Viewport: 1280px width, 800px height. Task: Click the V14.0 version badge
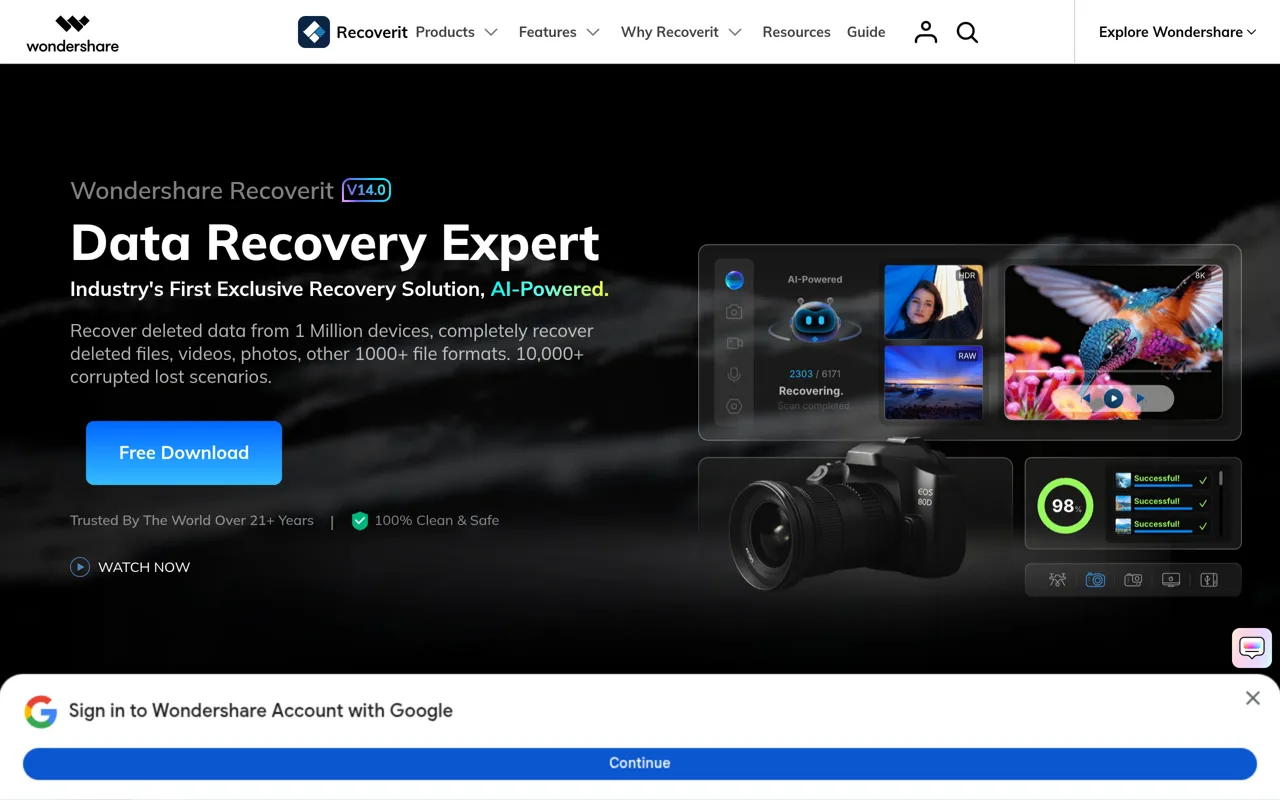[x=367, y=190]
